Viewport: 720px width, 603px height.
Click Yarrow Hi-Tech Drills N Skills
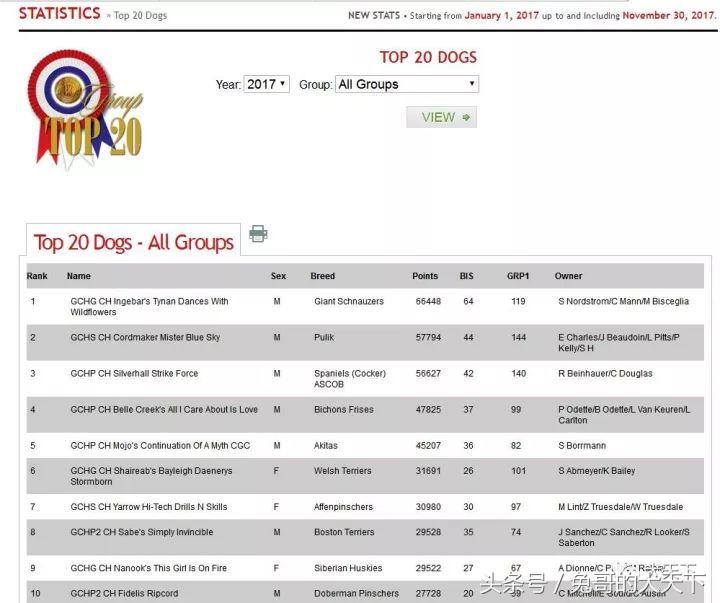[x=149, y=507]
